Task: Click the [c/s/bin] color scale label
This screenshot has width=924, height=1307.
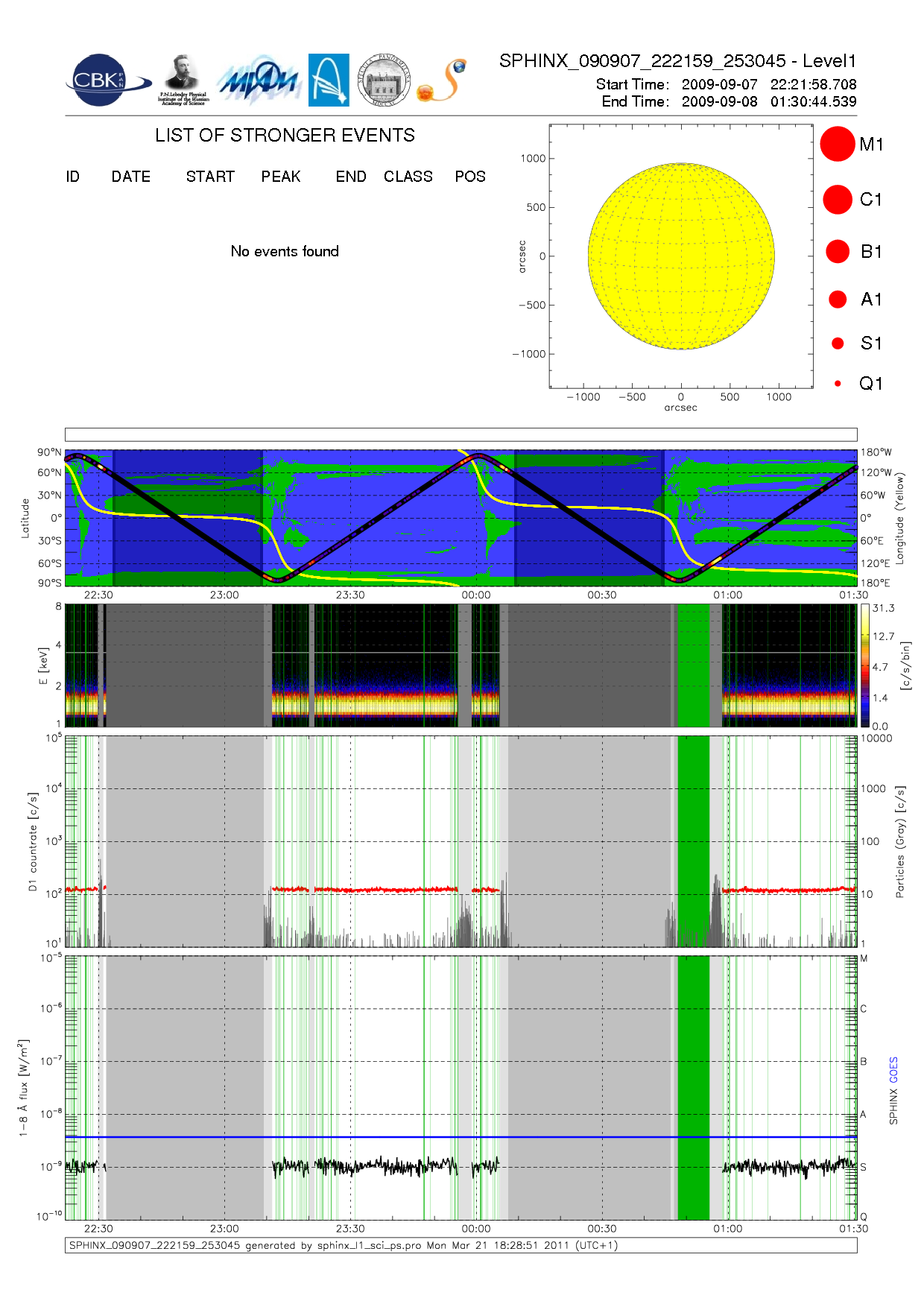Action: (905, 665)
